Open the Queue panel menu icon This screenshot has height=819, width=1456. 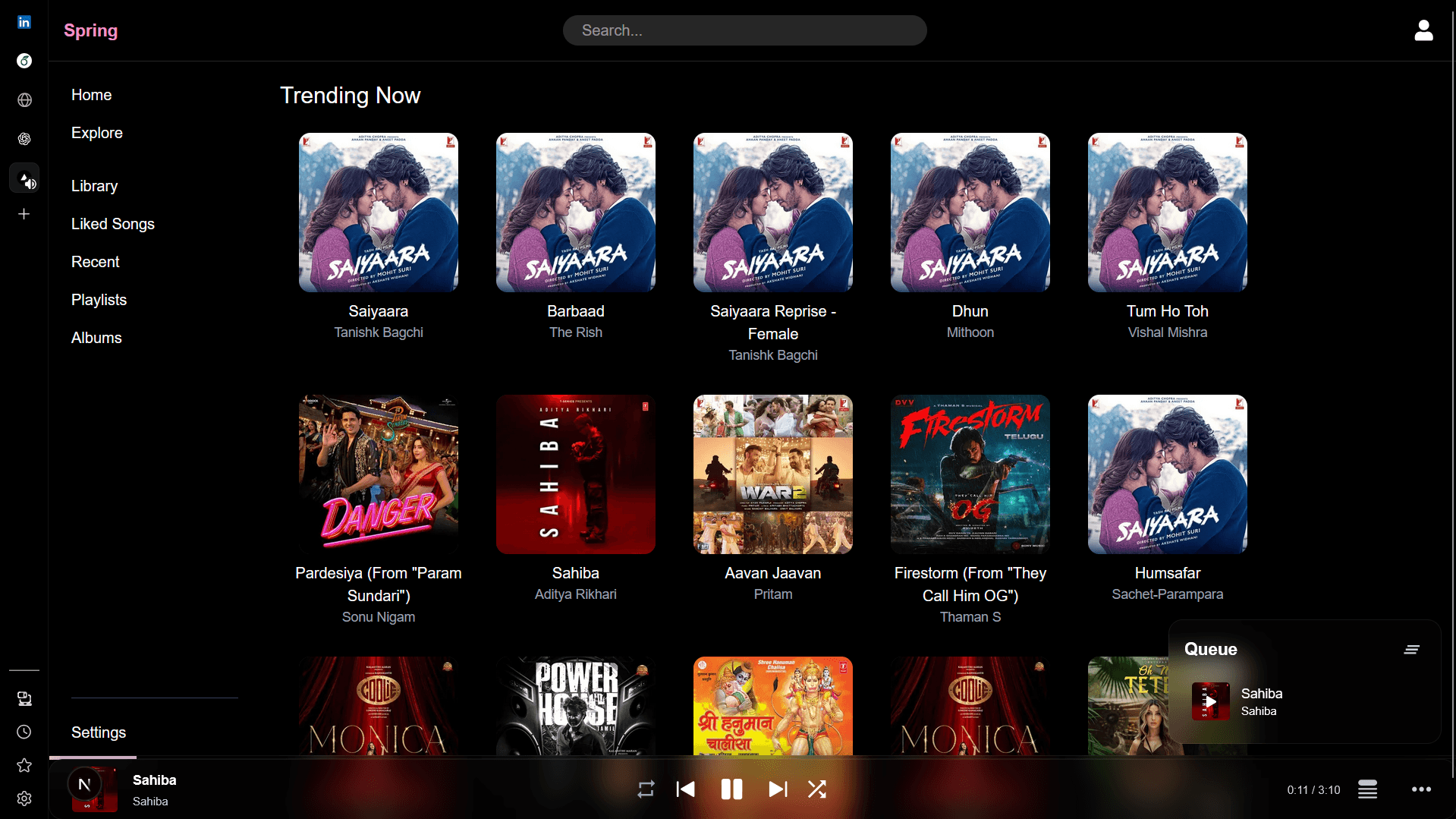click(x=1411, y=649)
